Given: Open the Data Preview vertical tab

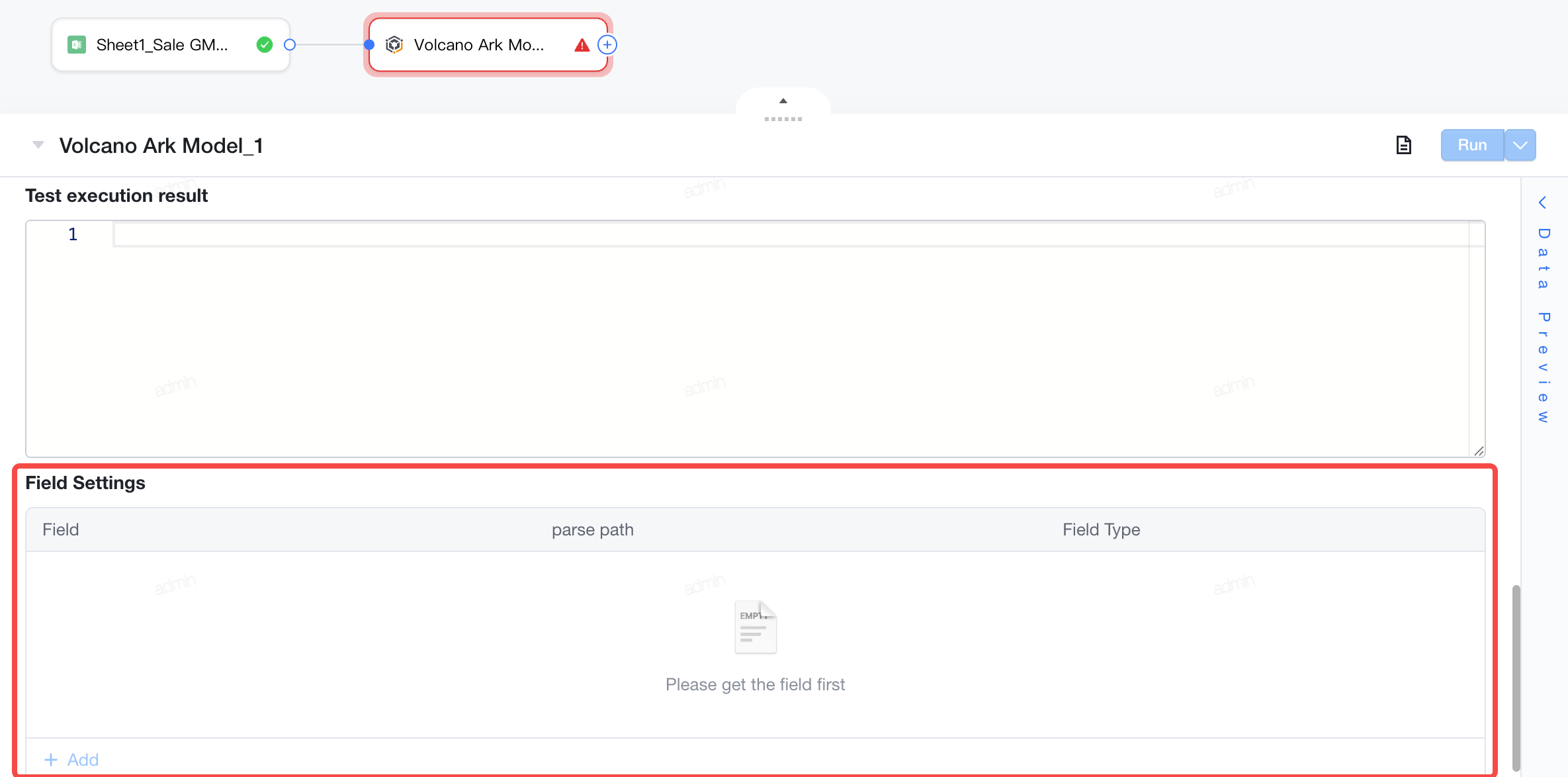Looking at the screenshot, I should click(x=1543, y=324).
